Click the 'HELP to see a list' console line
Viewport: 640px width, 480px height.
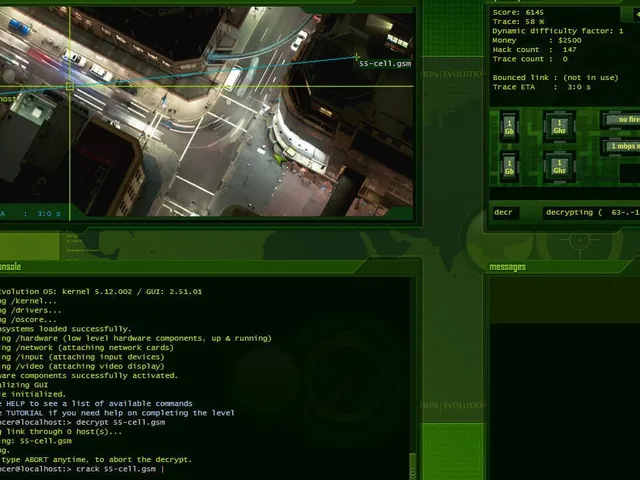click(96, 404)
